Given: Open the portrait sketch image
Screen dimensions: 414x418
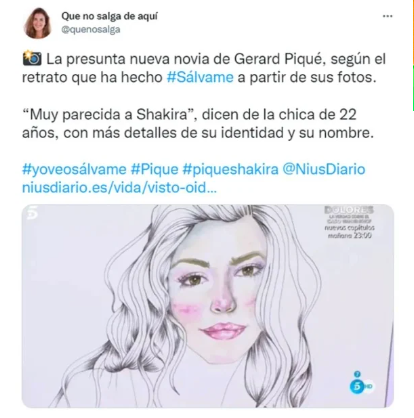Looking at the screenshot, I should [208, 306].
